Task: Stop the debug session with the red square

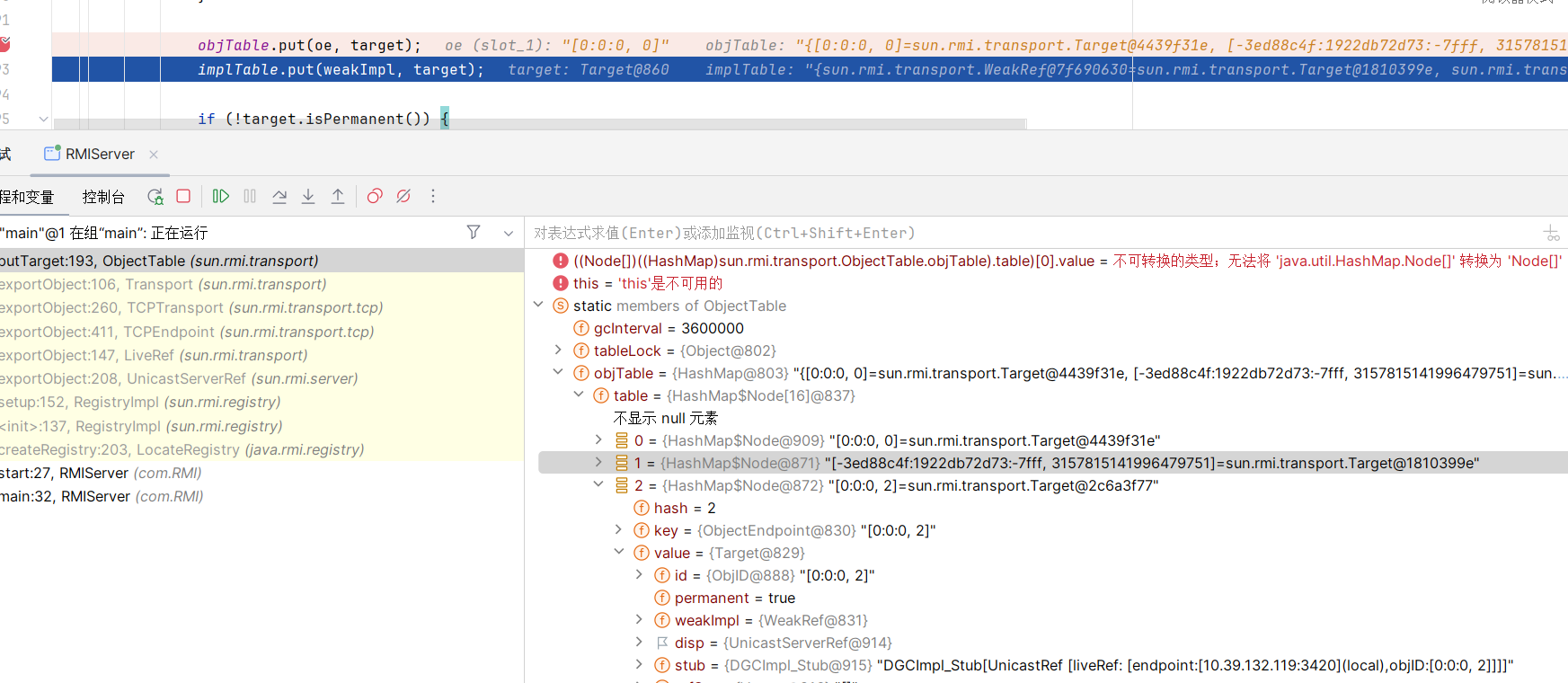Action: click(x=183, y=196)
